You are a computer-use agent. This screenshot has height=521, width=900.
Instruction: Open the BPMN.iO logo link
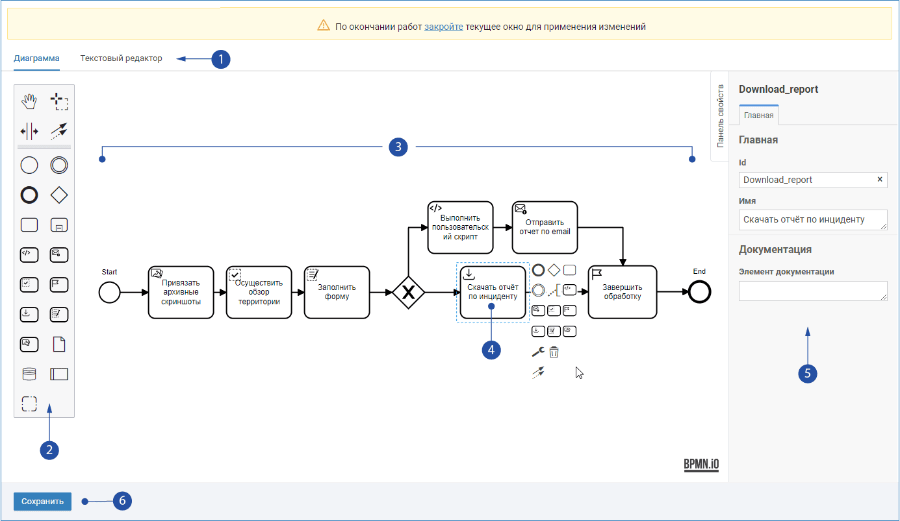tap(701, 464)
